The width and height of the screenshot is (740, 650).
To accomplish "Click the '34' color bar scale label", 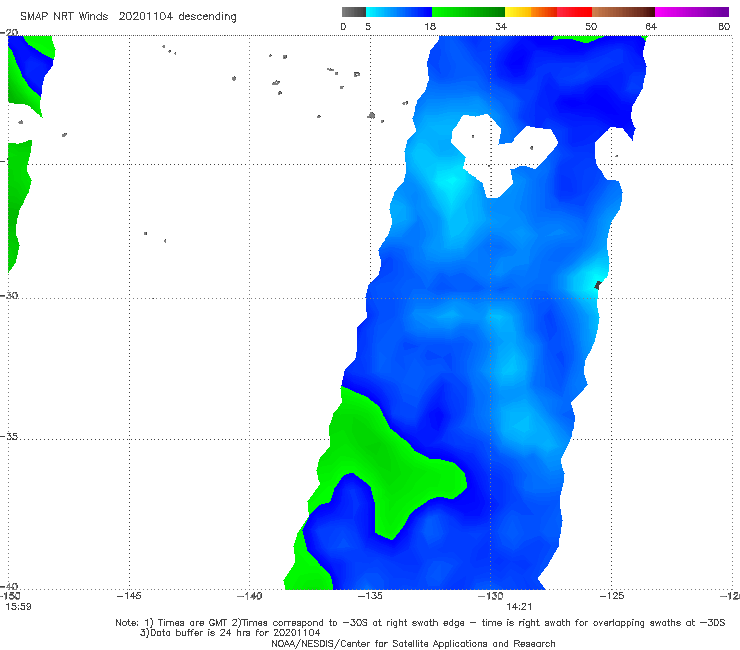I will pos(501,26).
